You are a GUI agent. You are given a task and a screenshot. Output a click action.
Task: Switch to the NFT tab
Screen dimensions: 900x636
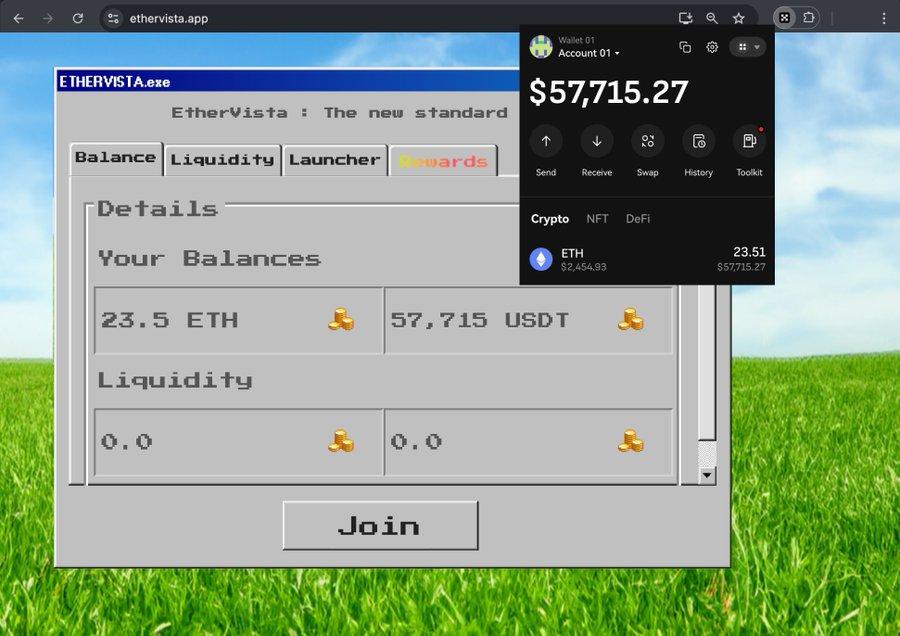(598, 219)
